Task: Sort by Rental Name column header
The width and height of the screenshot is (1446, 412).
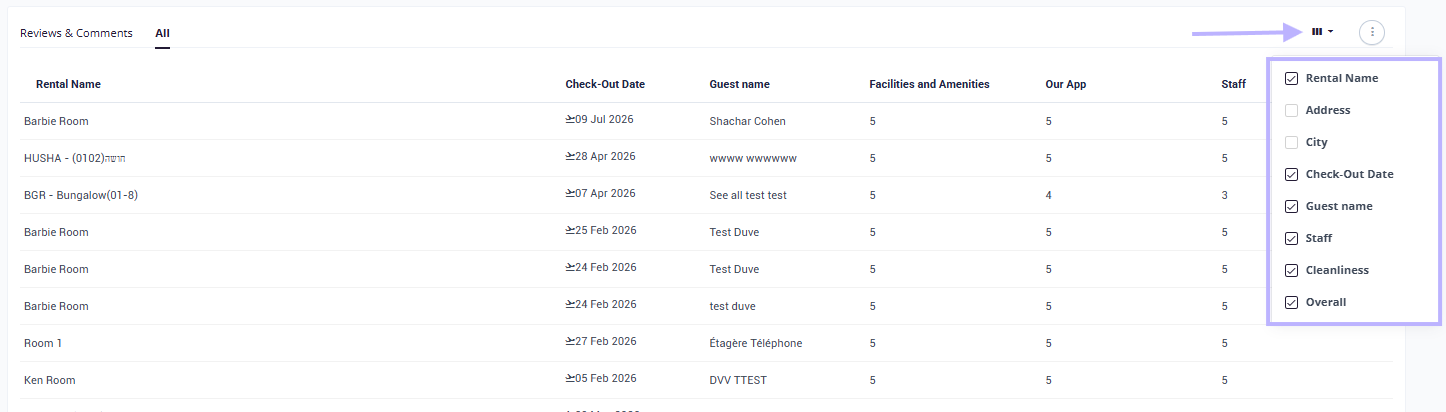Action: [x=68, y=84]
